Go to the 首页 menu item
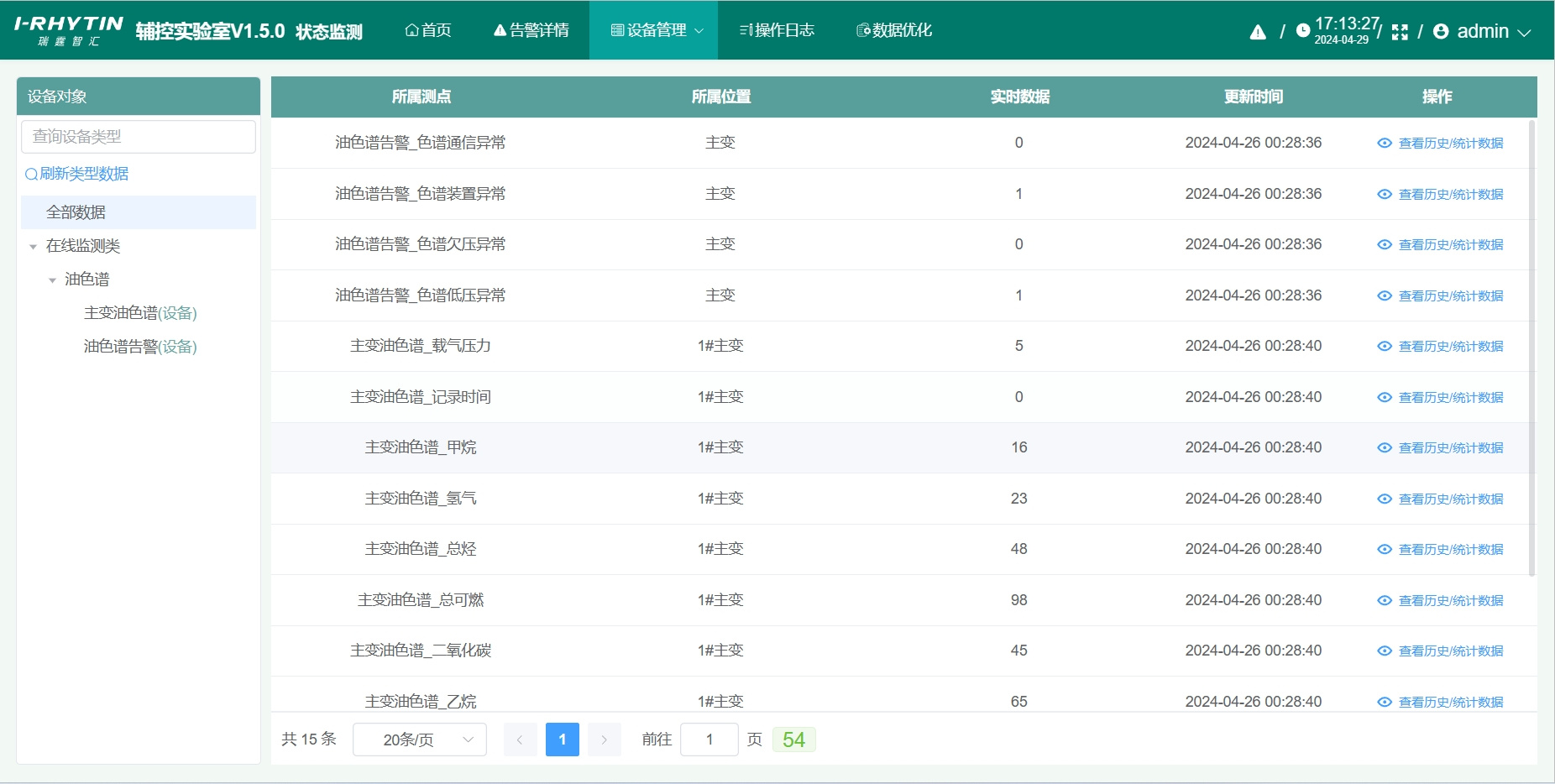The height and width of the screenshot is (784, 1555). coord(428,30)
